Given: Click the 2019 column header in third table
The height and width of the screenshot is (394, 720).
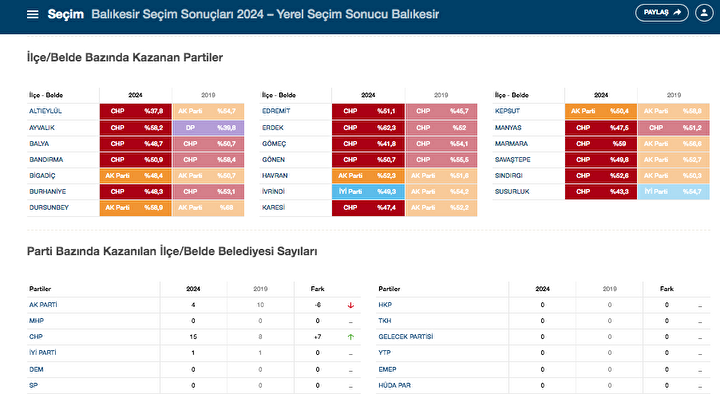Looking at the screenshot, I should coord(674,95).
